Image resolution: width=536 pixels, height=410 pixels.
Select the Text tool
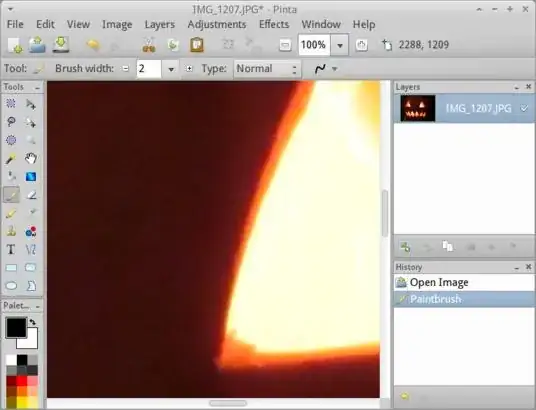pos(11,249)
